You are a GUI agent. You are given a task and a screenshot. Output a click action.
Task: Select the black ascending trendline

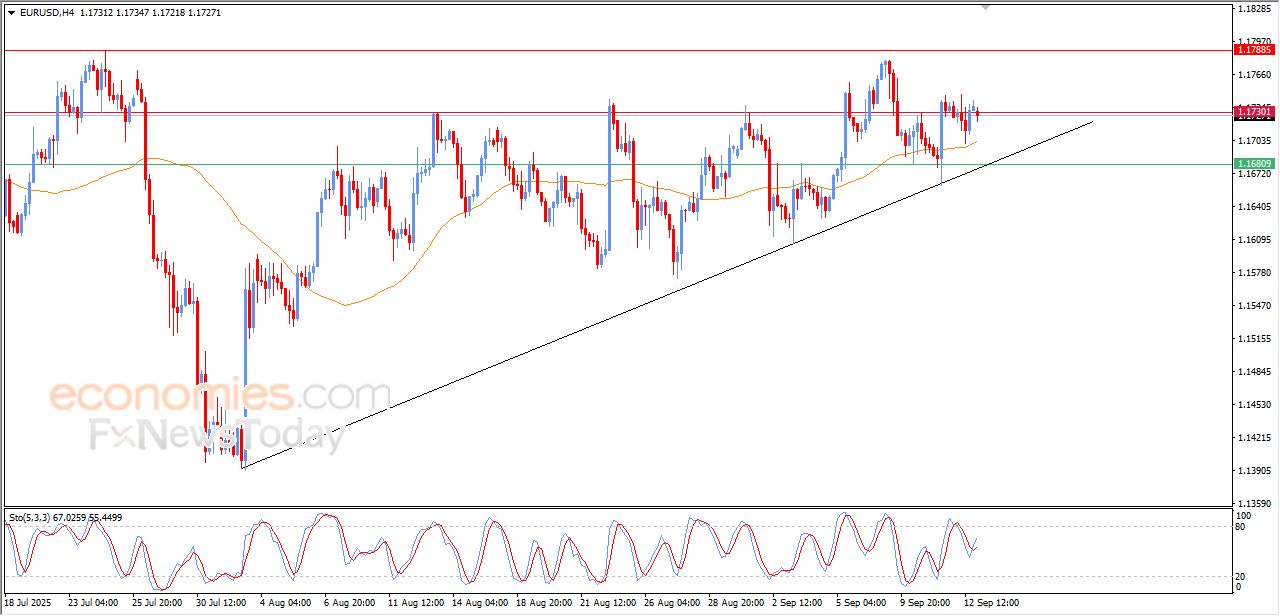(667, 294)
